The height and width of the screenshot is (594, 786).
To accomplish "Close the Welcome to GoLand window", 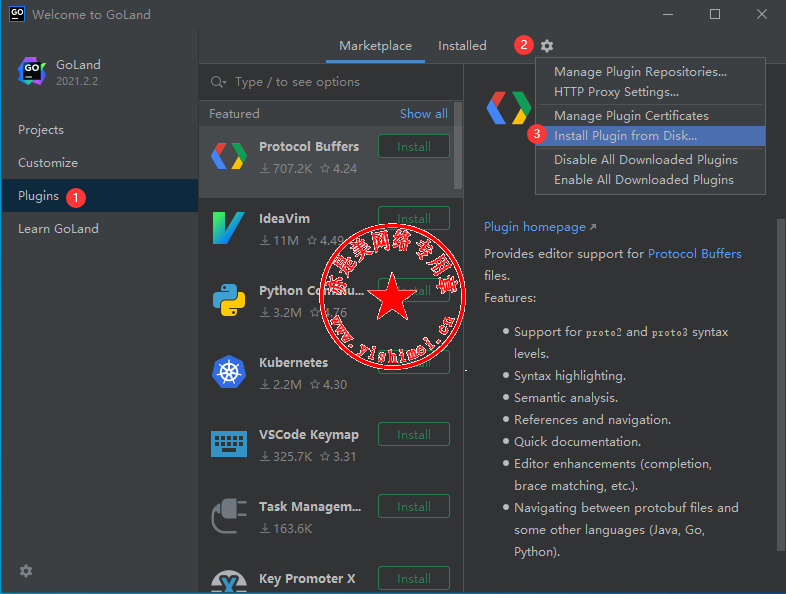I will [761, 14].
